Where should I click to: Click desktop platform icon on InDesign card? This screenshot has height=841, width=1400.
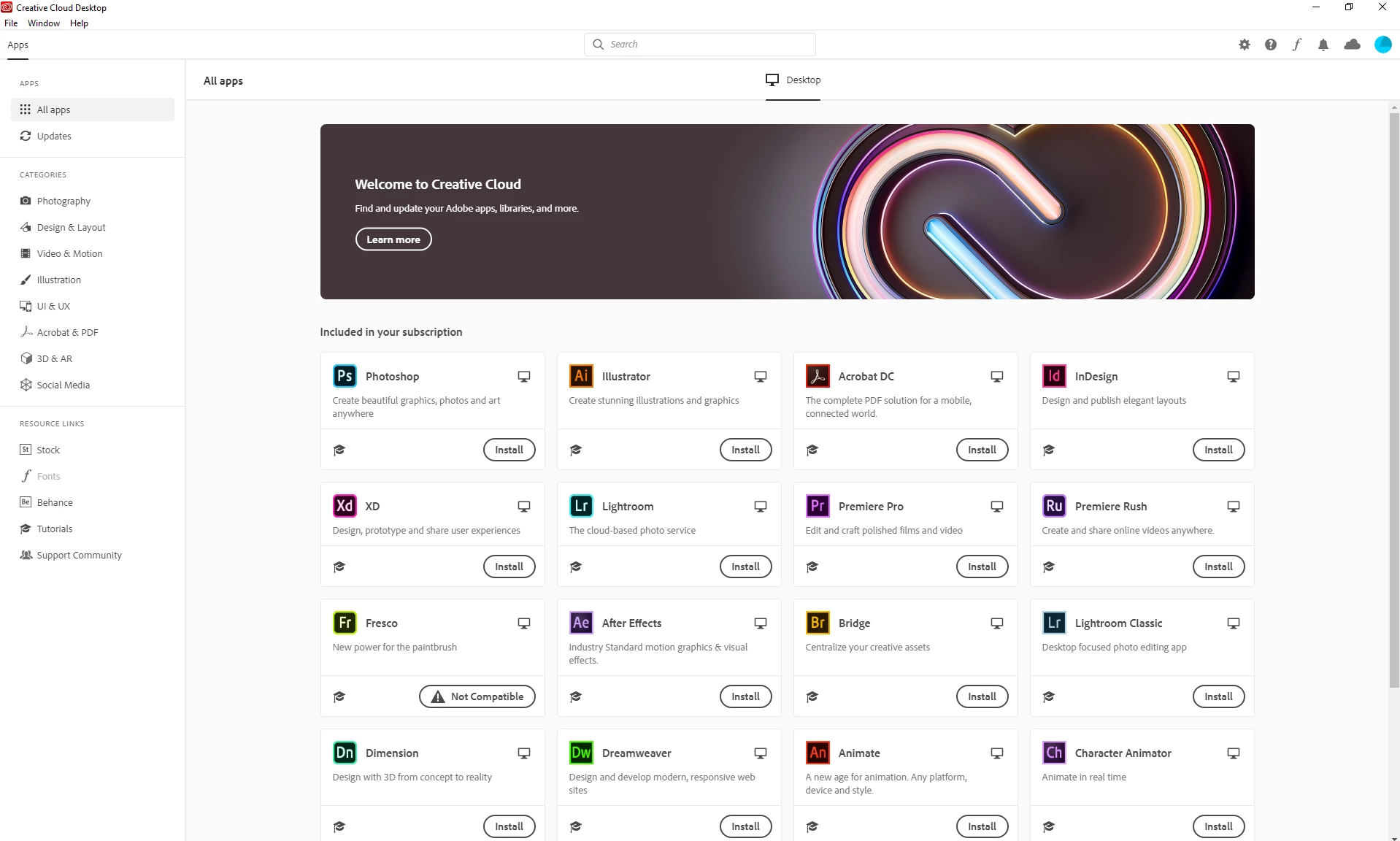coord(1234,377)
